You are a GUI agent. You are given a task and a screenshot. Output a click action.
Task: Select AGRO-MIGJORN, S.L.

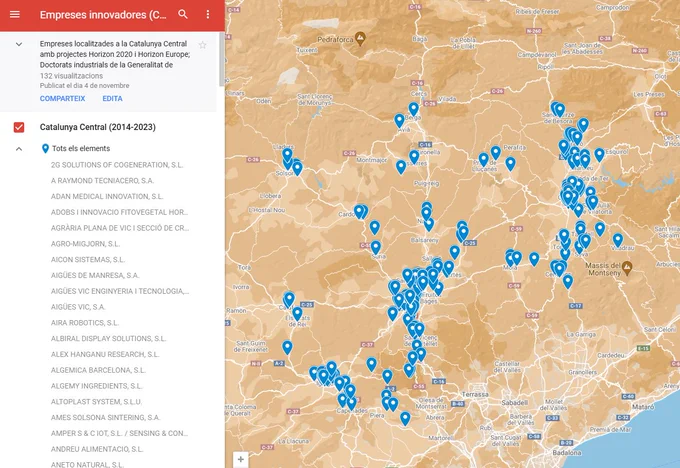pyautogui.click(x=85, y=244)
